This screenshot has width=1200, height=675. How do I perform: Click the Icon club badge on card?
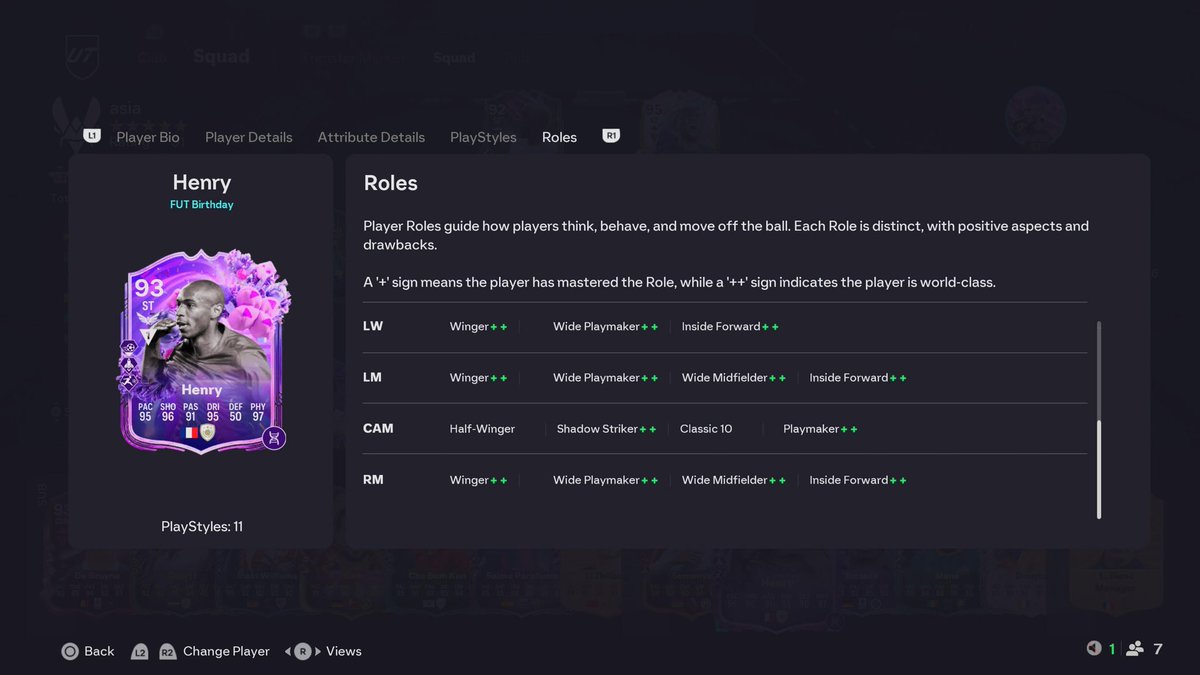pyautogui.click(x=208, y=432)
